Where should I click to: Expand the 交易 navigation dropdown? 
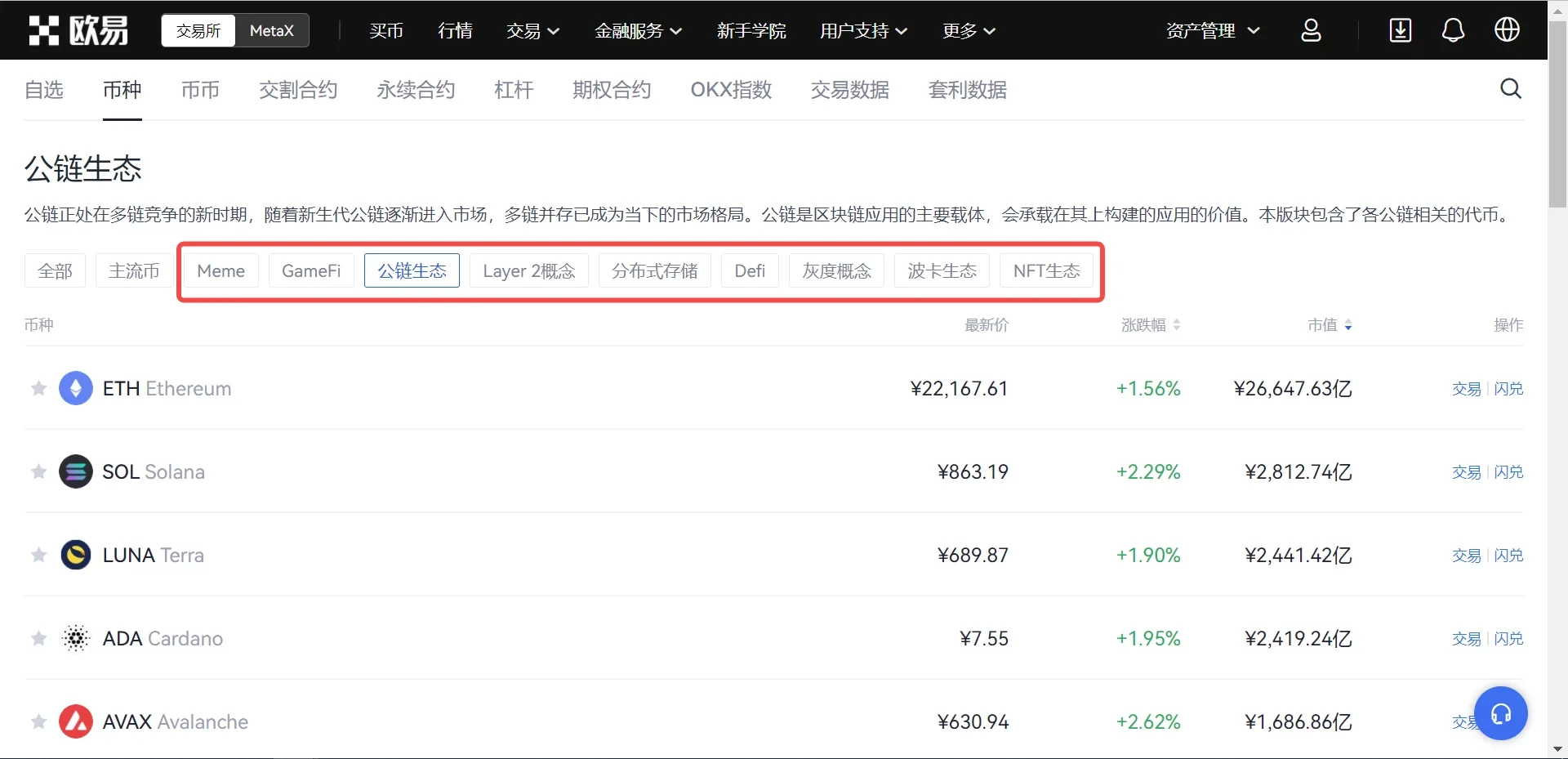coord(532,30)
